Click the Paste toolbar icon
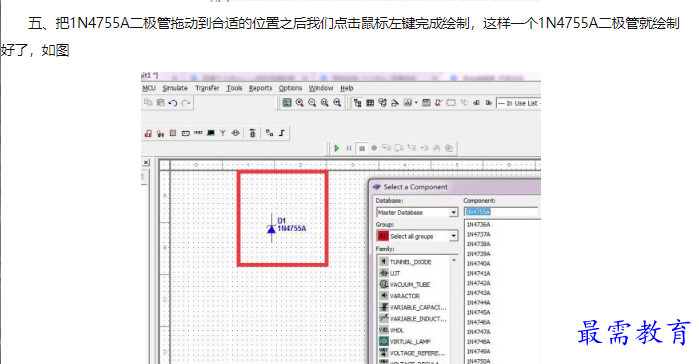 (x=160, y=103)
